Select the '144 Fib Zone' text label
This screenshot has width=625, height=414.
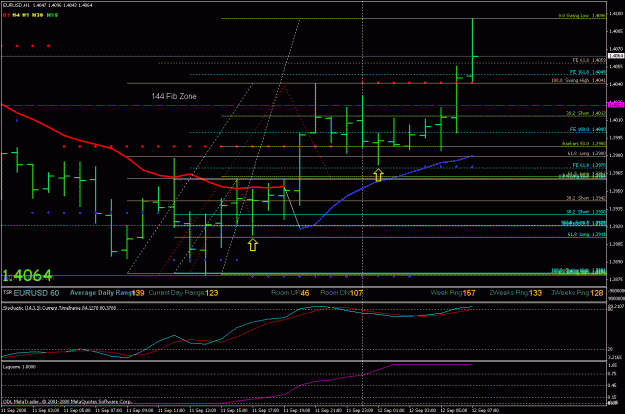(174, 96)
